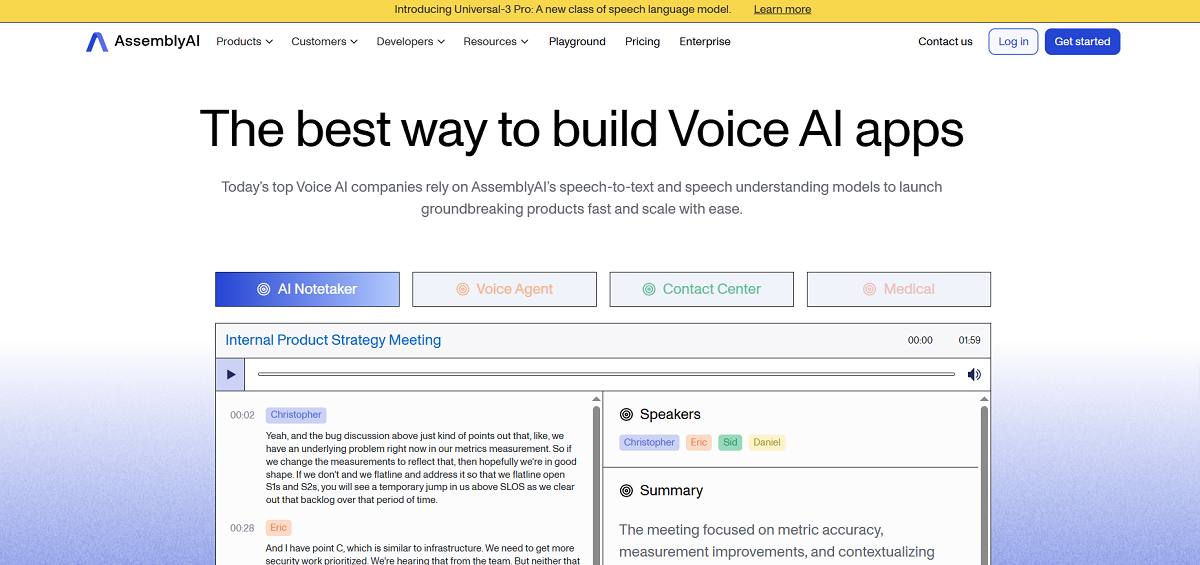This screenshot has width=1200, height=565.
Task: Select the Eric tag under Speakers
Action: tap(699, 442)
